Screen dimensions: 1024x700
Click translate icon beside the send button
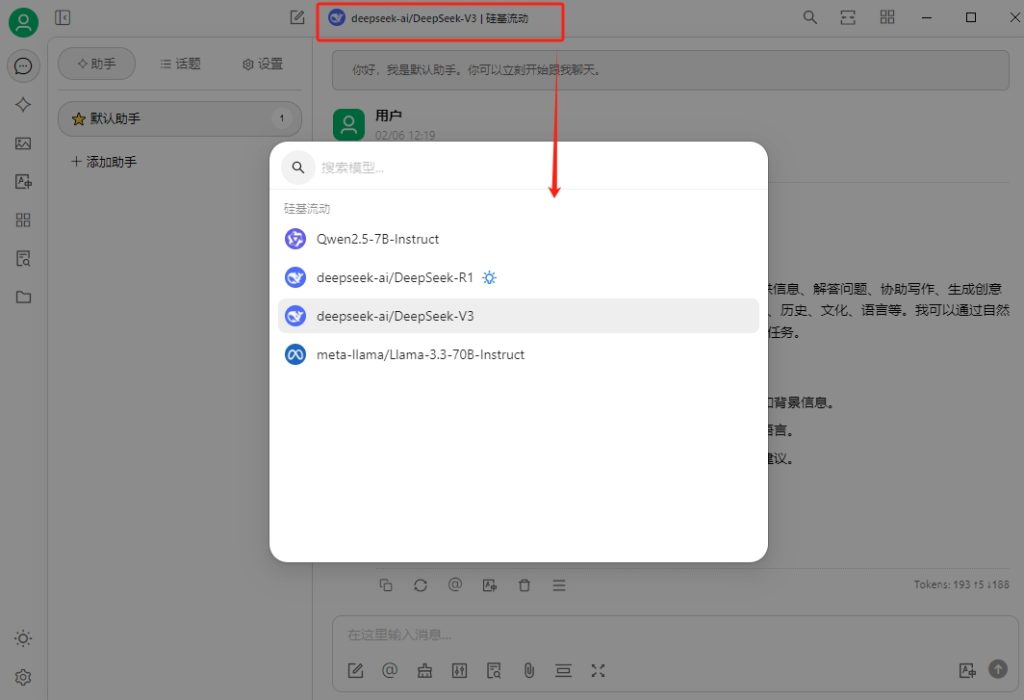pyautogui.click(x=967, y=670)
